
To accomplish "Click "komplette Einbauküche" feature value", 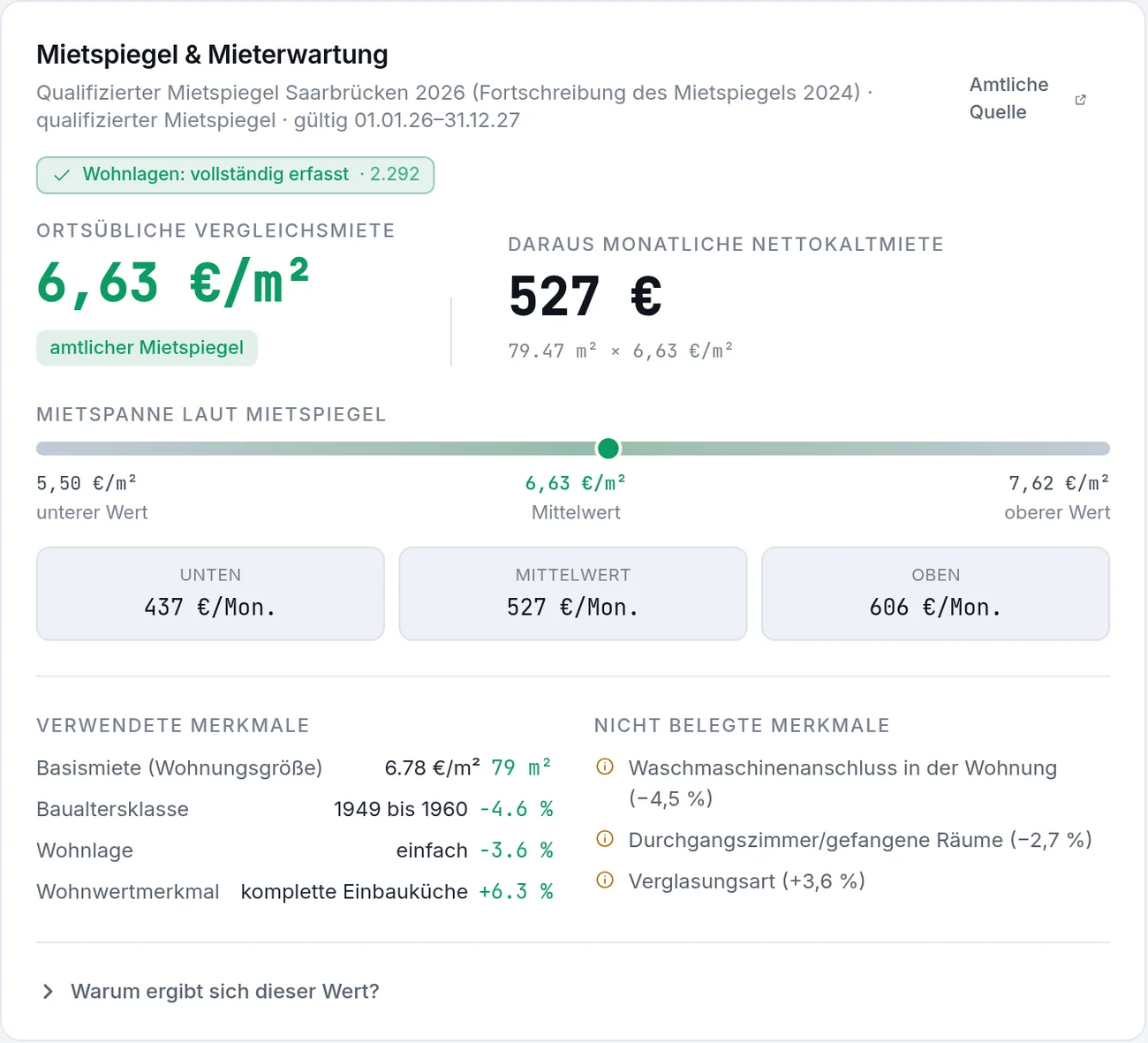I will pos(354,892).
